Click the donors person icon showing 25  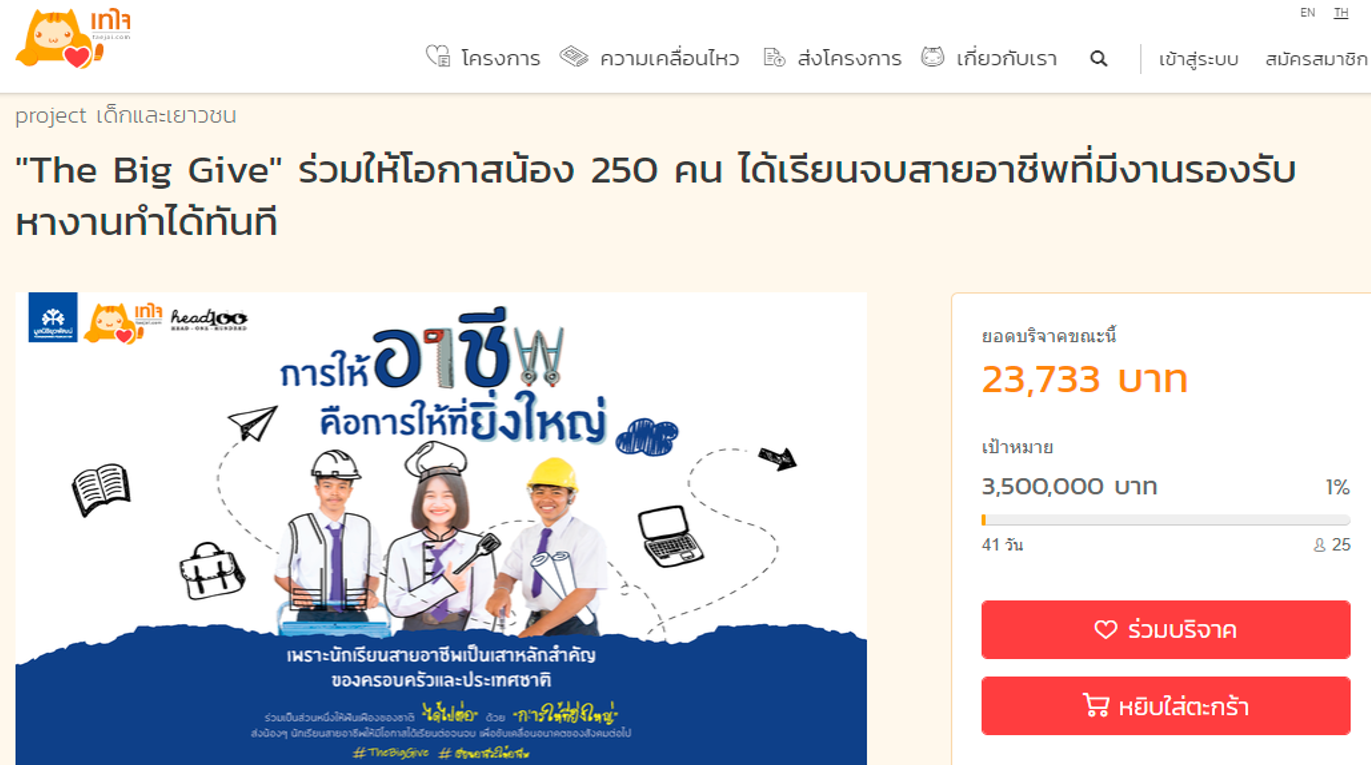coord(1319,546)
